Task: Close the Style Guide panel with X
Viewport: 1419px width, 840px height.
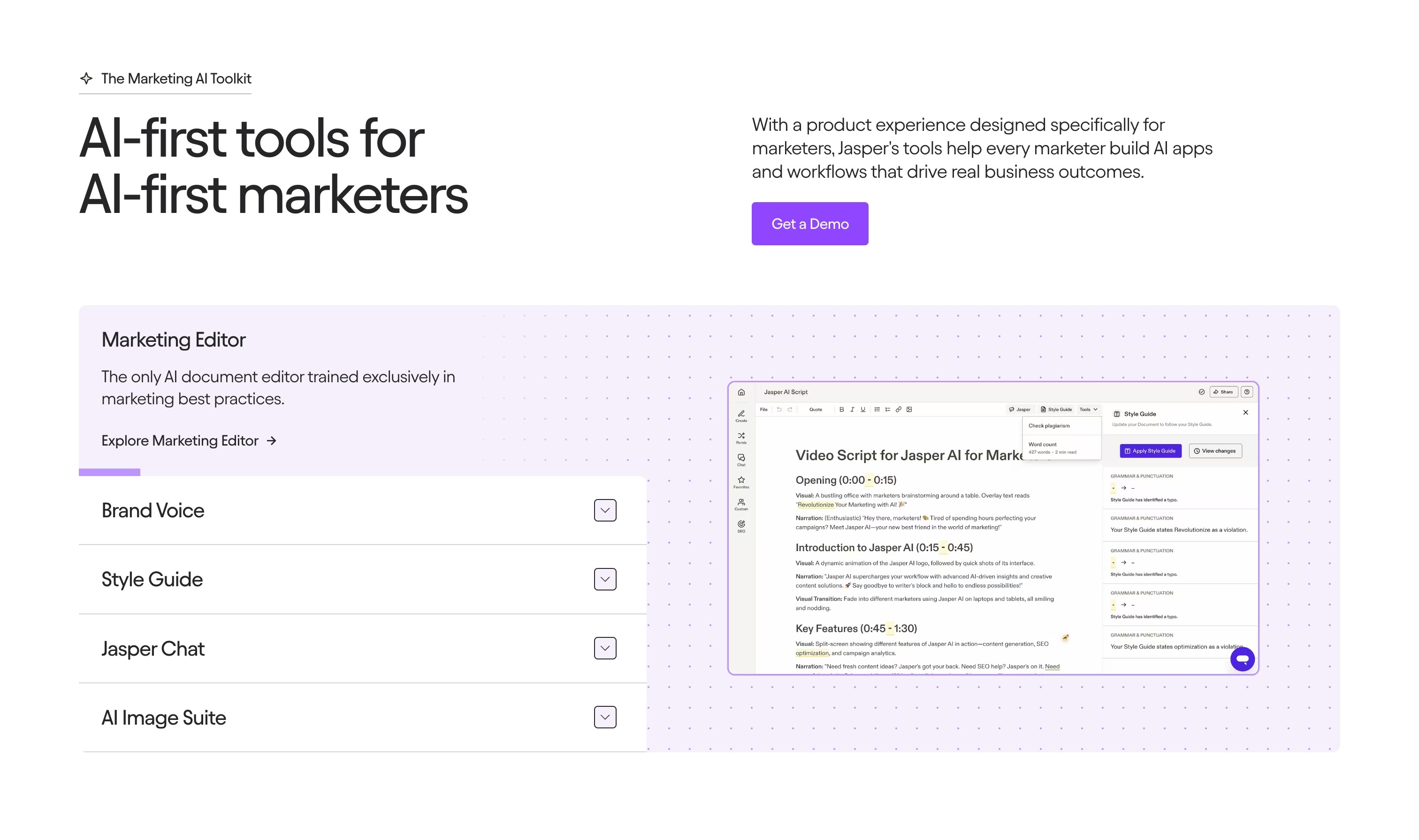Action: point(1246,413)
